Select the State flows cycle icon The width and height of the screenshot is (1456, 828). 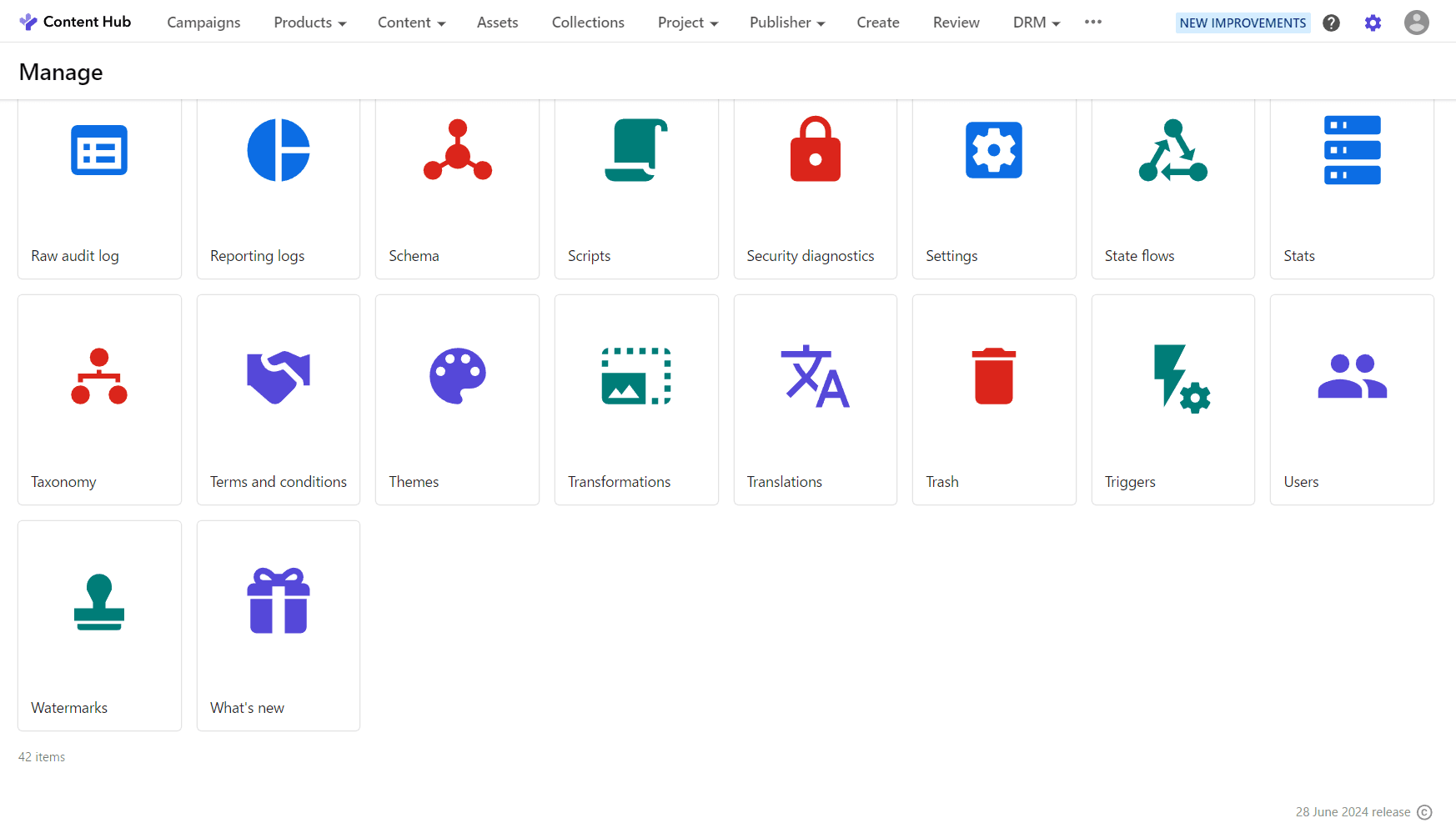pyautogui.click(x=1172, y=150)
